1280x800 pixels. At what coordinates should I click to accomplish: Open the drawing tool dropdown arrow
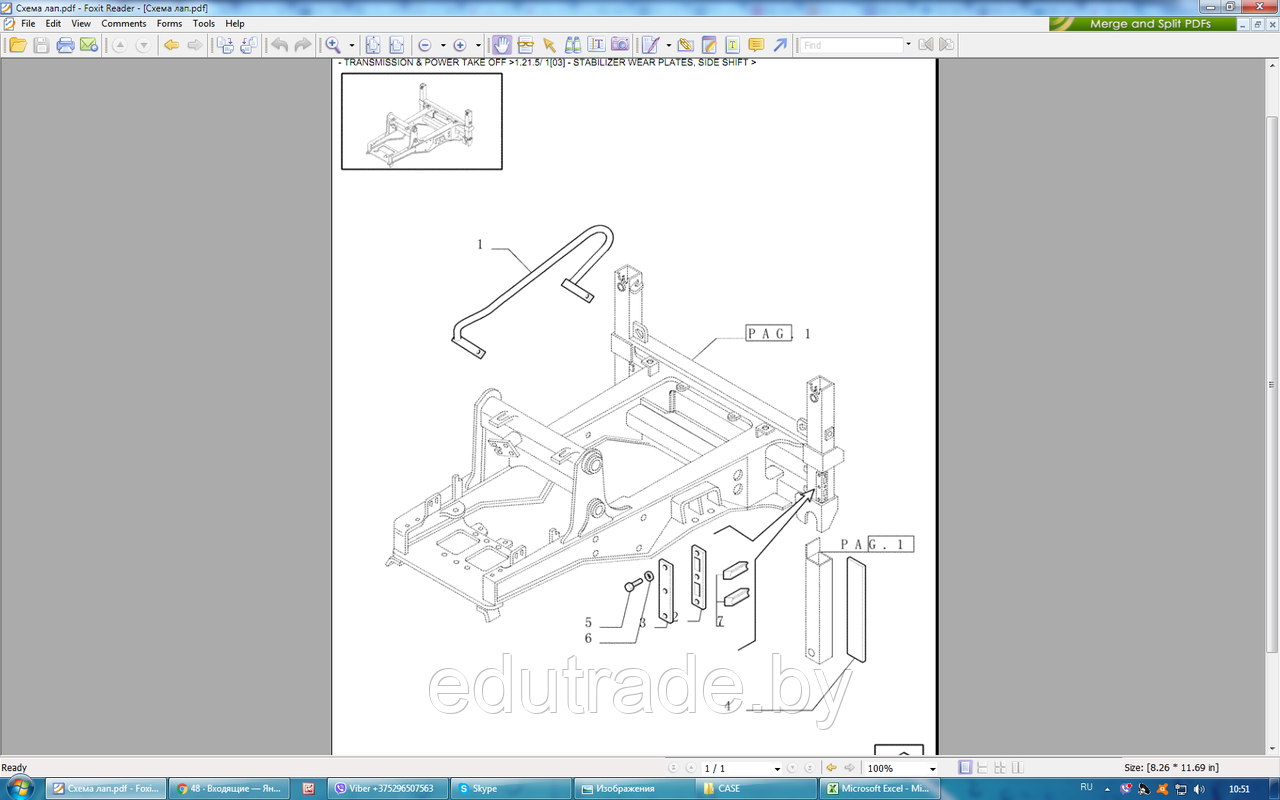[668, 45]
